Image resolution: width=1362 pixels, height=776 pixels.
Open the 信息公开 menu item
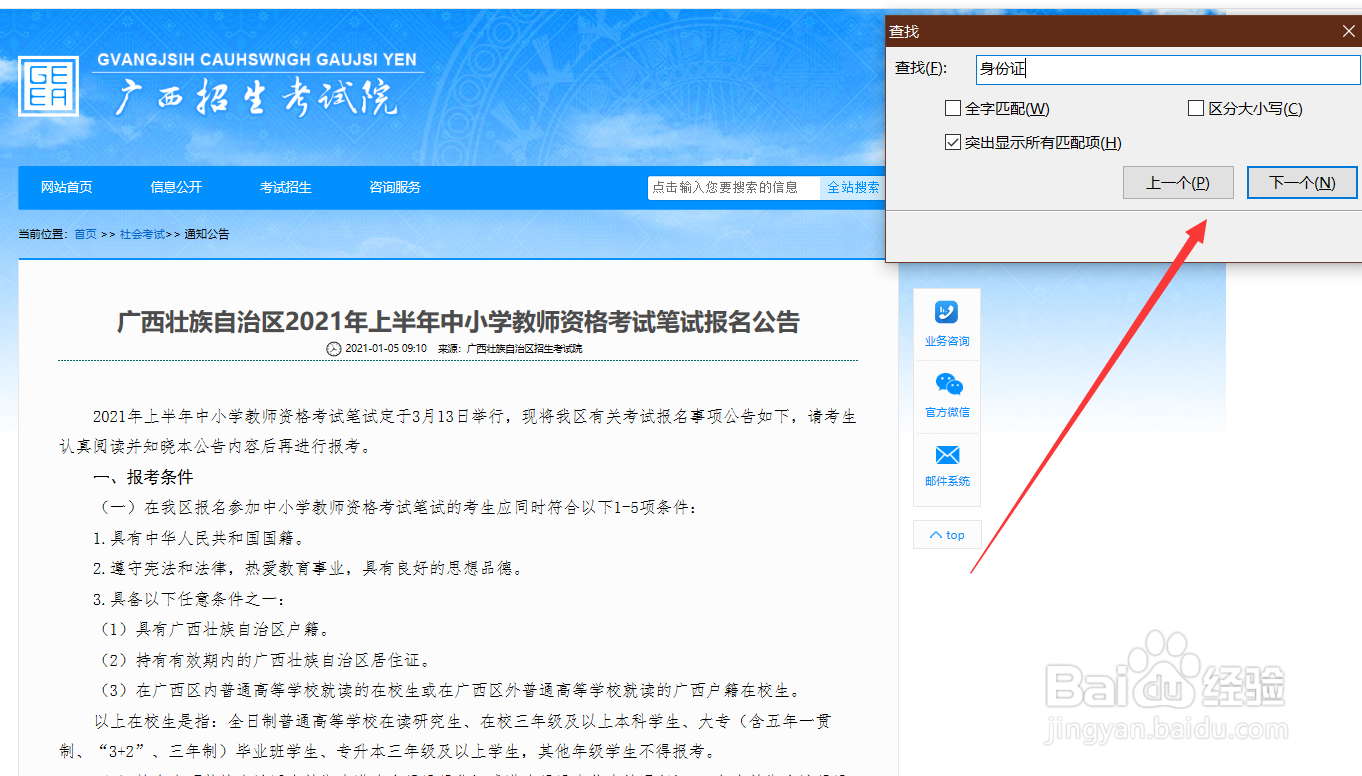pos(176,187)
